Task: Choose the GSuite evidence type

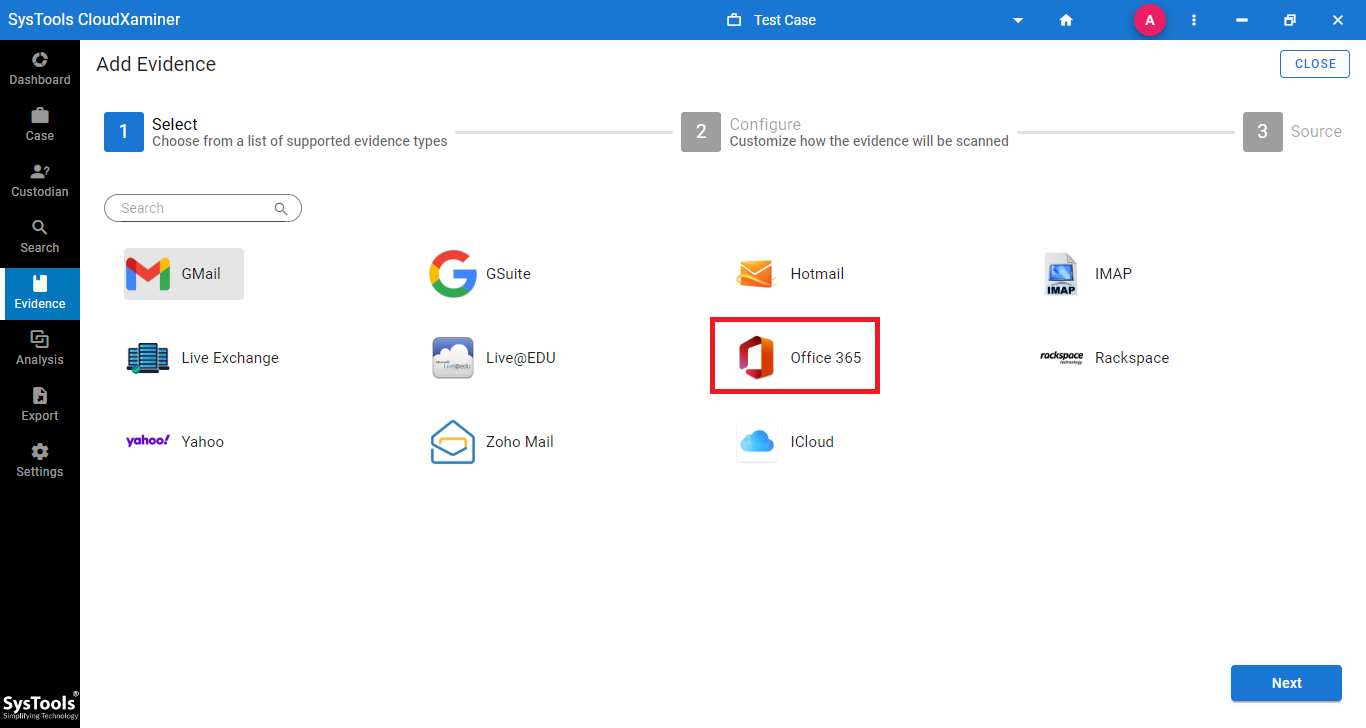Action: click(481, 274)
